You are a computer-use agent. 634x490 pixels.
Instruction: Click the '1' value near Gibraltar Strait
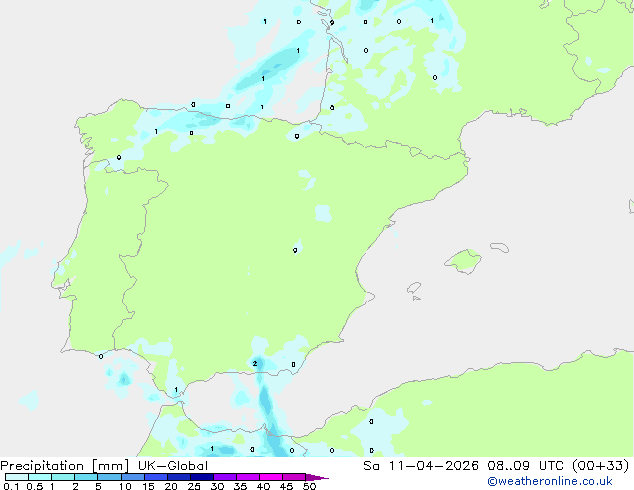tap(176, 390)
